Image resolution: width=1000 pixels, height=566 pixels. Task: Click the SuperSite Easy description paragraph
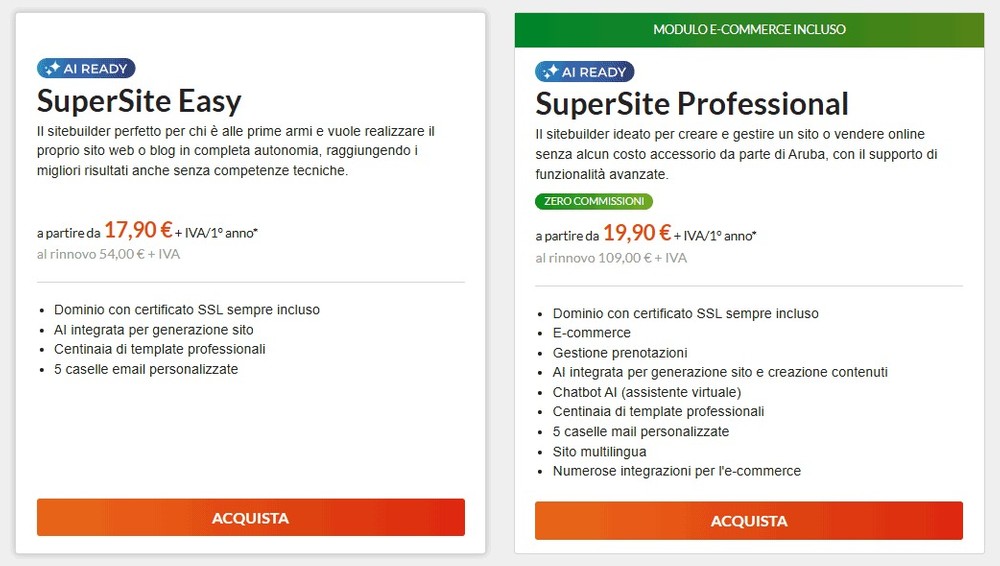236,151
